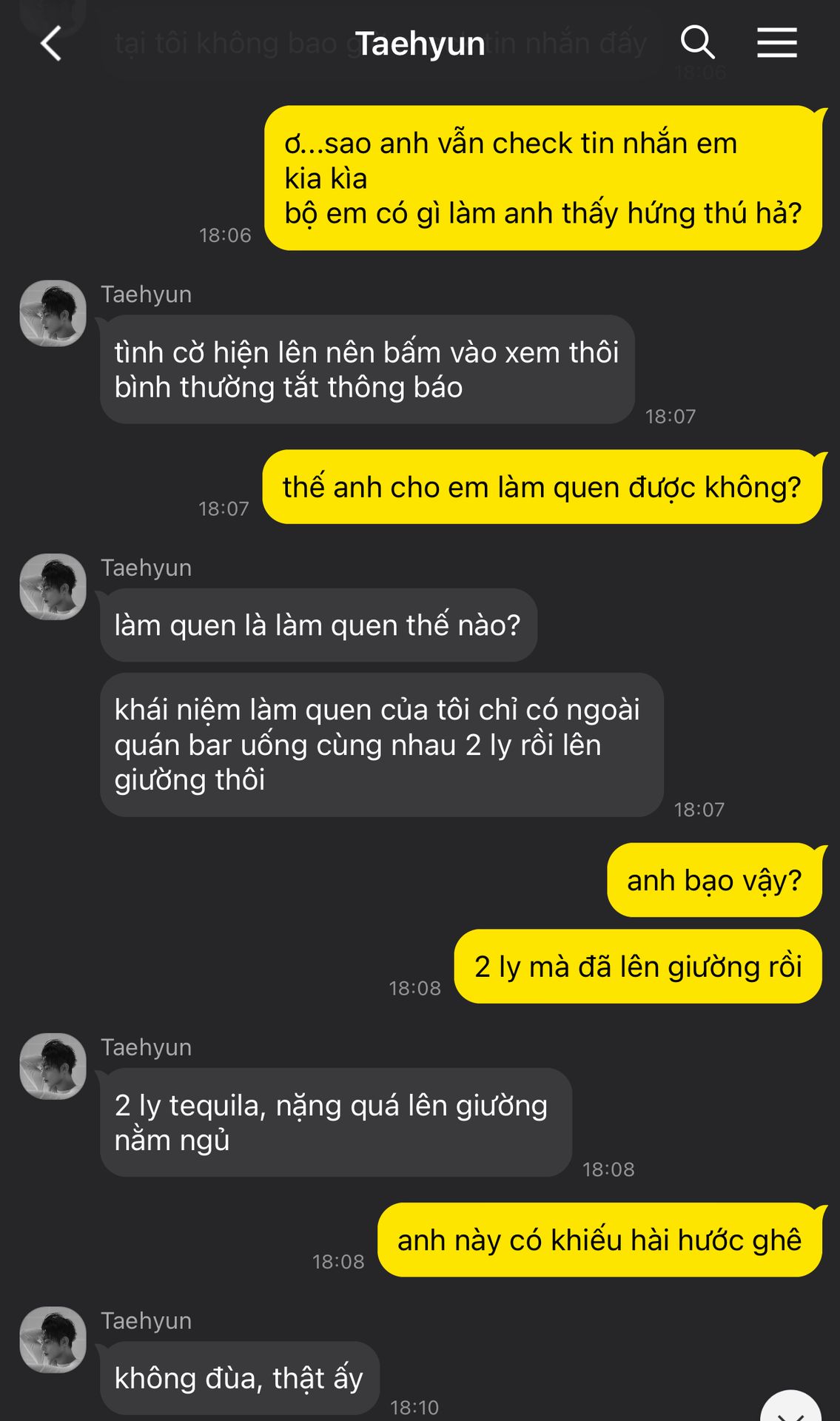Select yellow message 'anh này có khiếu hài hước ghê'
Image resolution: width=840 pixels, height=1421 pixels.
601,1240
